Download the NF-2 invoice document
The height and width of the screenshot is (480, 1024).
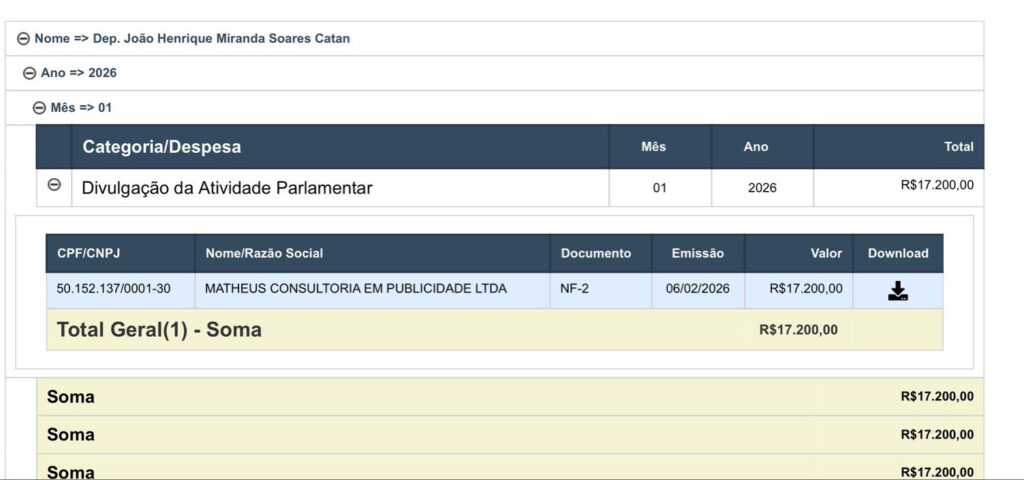(x=897, y=291)
